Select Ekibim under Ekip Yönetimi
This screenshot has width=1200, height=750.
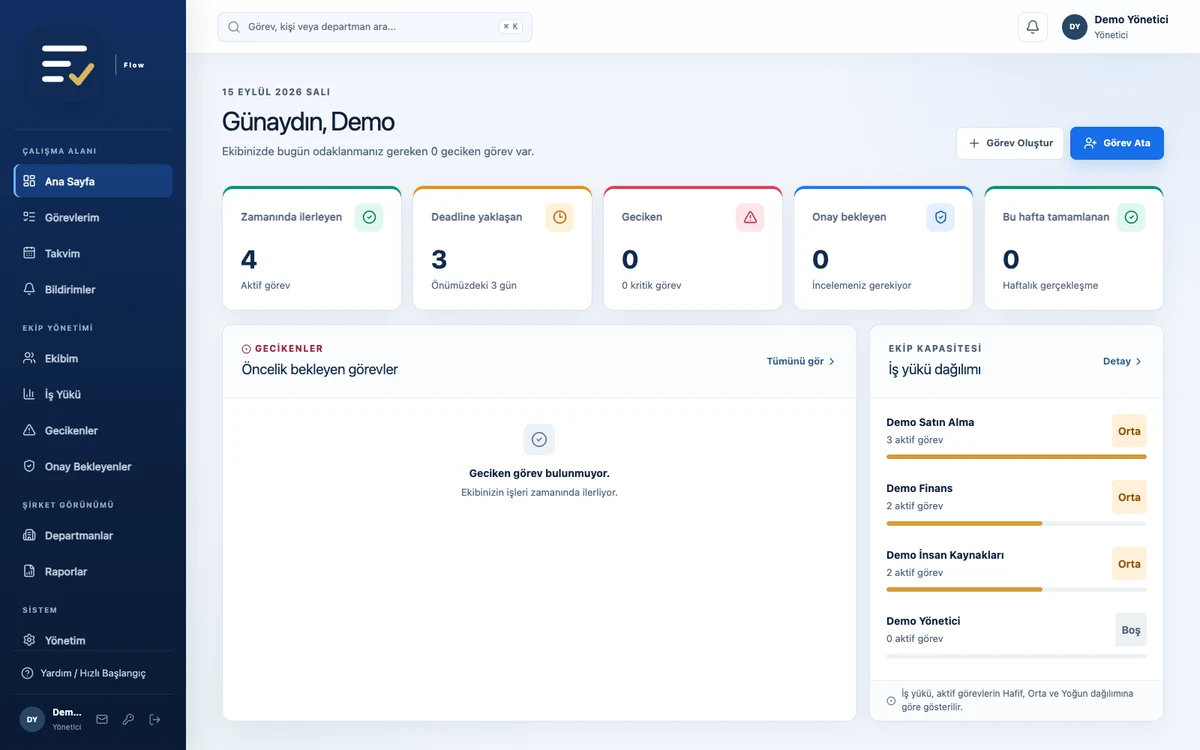point(93,358)
